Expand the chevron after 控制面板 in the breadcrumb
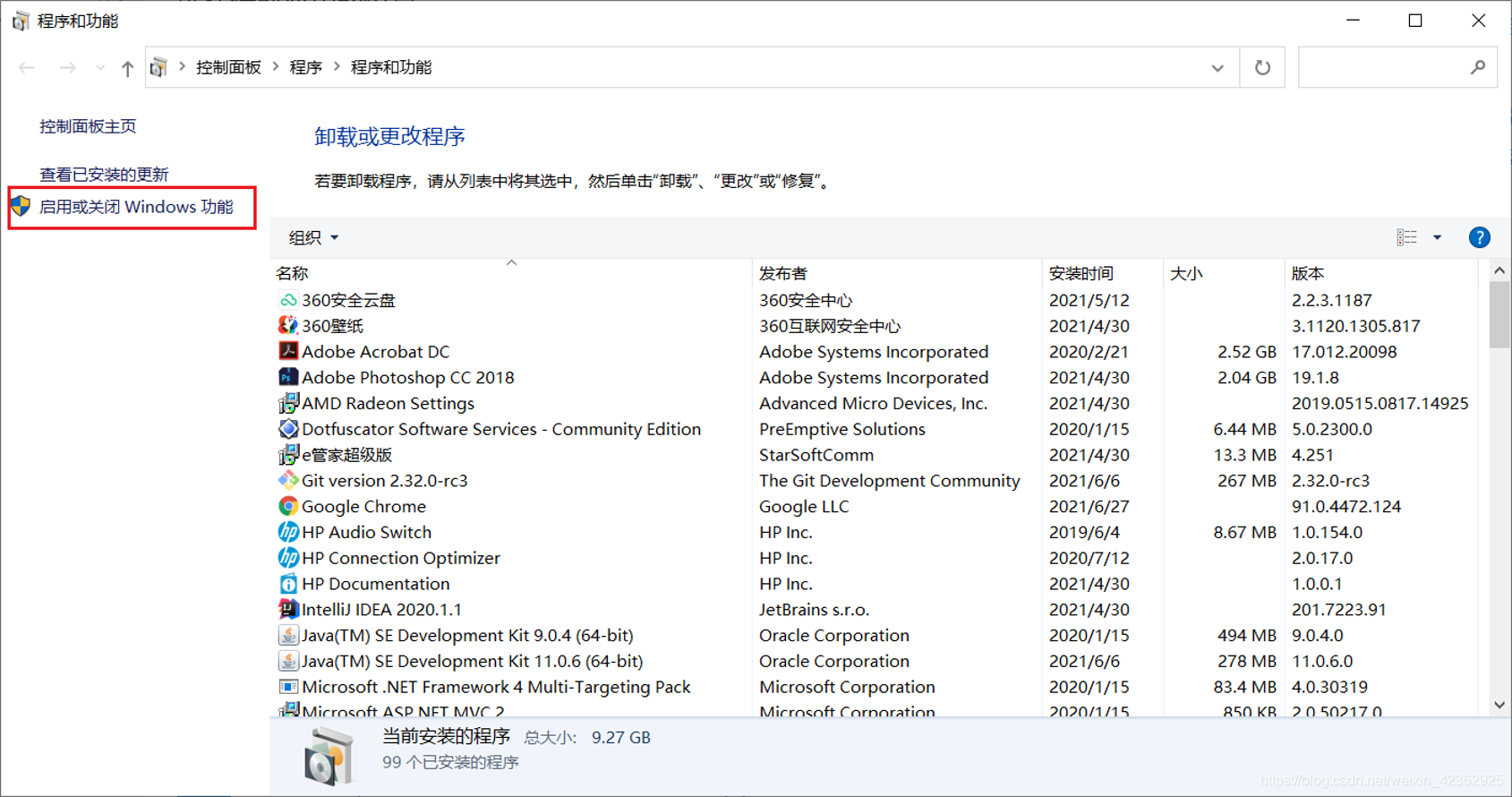The height and width of the screenshot is (797, 1512). click(x=276, y=67)
